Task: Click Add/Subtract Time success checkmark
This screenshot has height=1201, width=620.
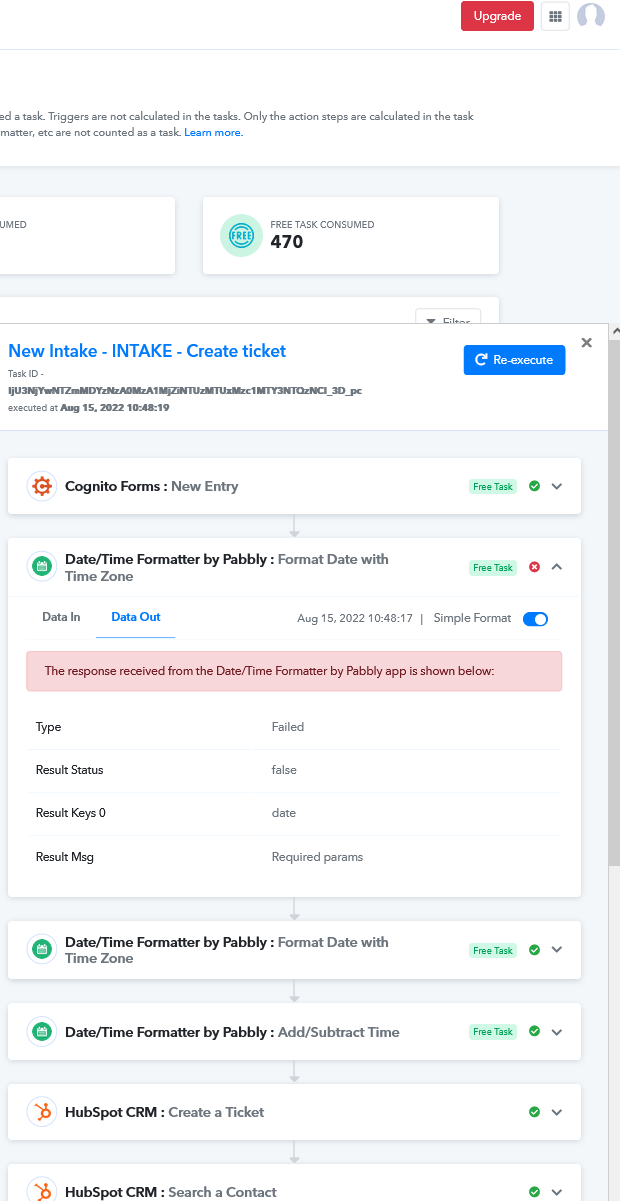Action: pos(534,1031)
